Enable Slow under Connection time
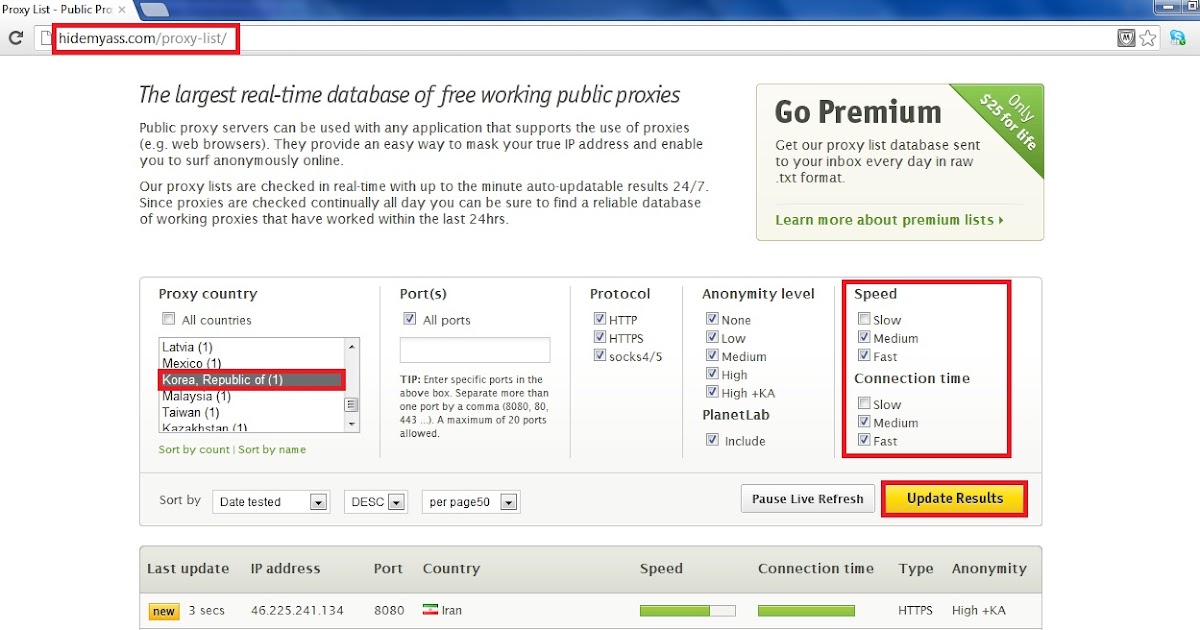 click(864, 403)
